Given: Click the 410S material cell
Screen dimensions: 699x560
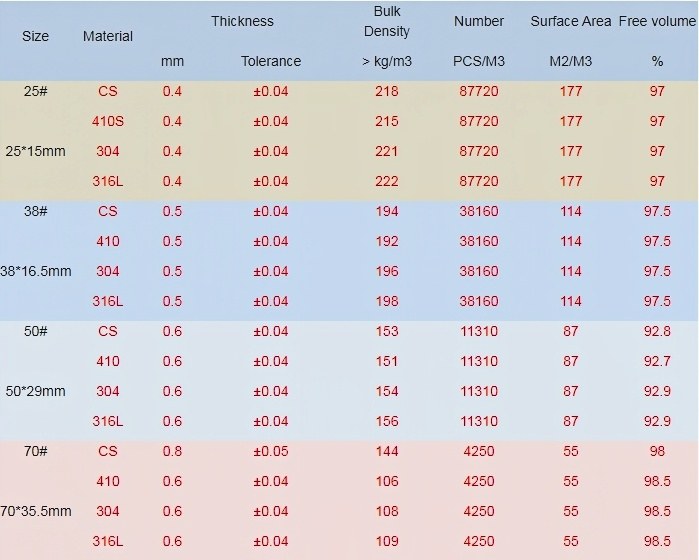Looking at the screenshot, I should point(108,121).
